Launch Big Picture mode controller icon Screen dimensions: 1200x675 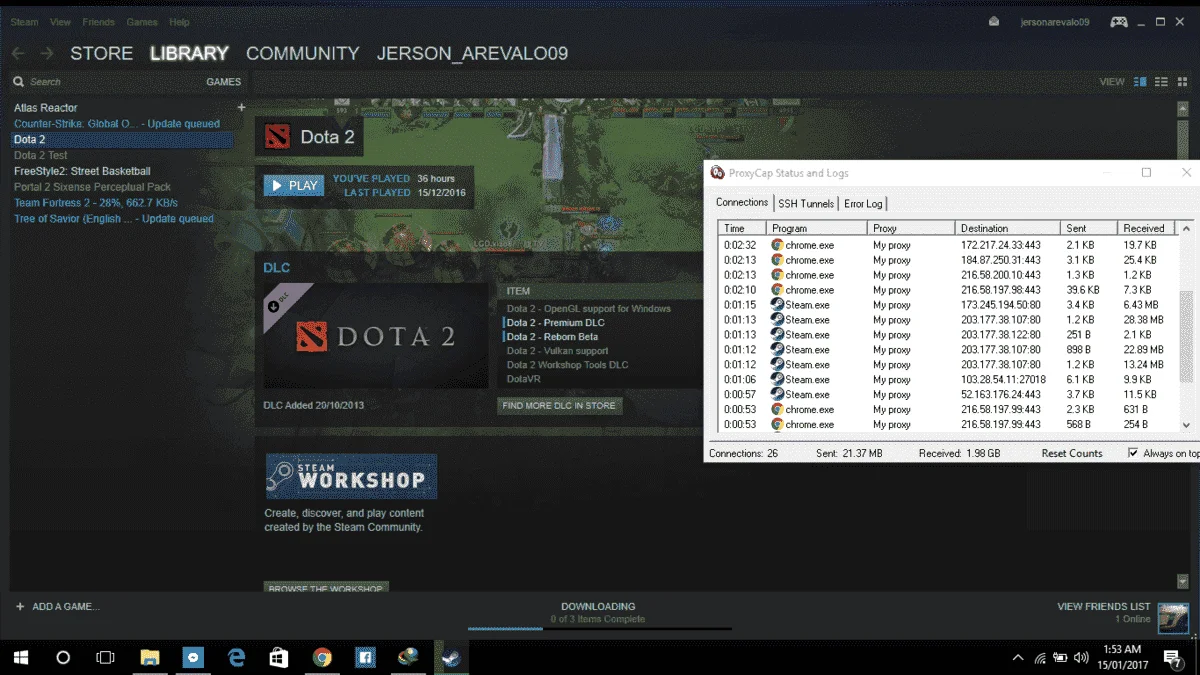(x=1119, y=21)
